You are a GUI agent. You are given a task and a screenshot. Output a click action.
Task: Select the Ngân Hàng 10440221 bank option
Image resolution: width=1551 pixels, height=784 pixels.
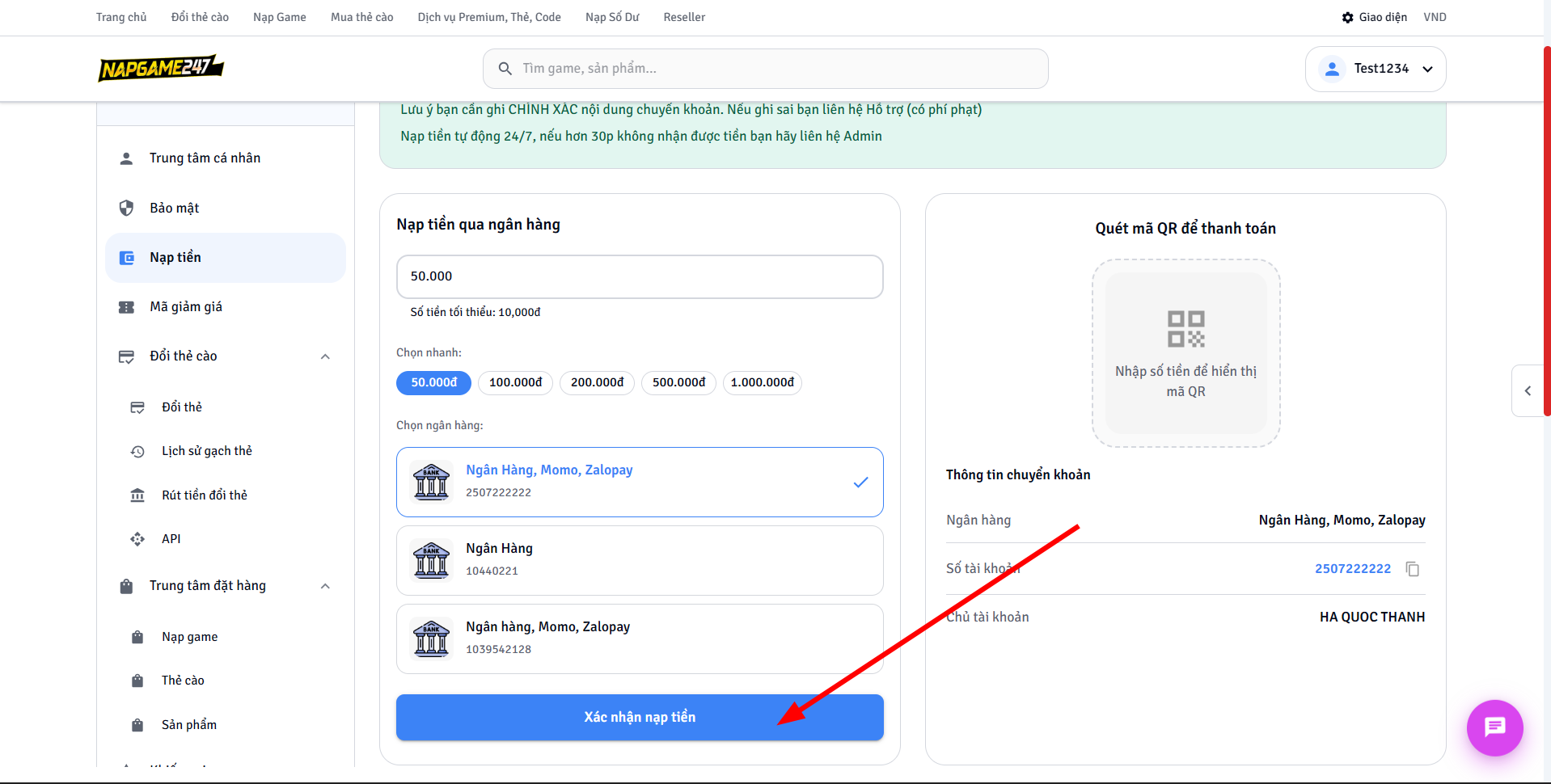pos(639,560)
